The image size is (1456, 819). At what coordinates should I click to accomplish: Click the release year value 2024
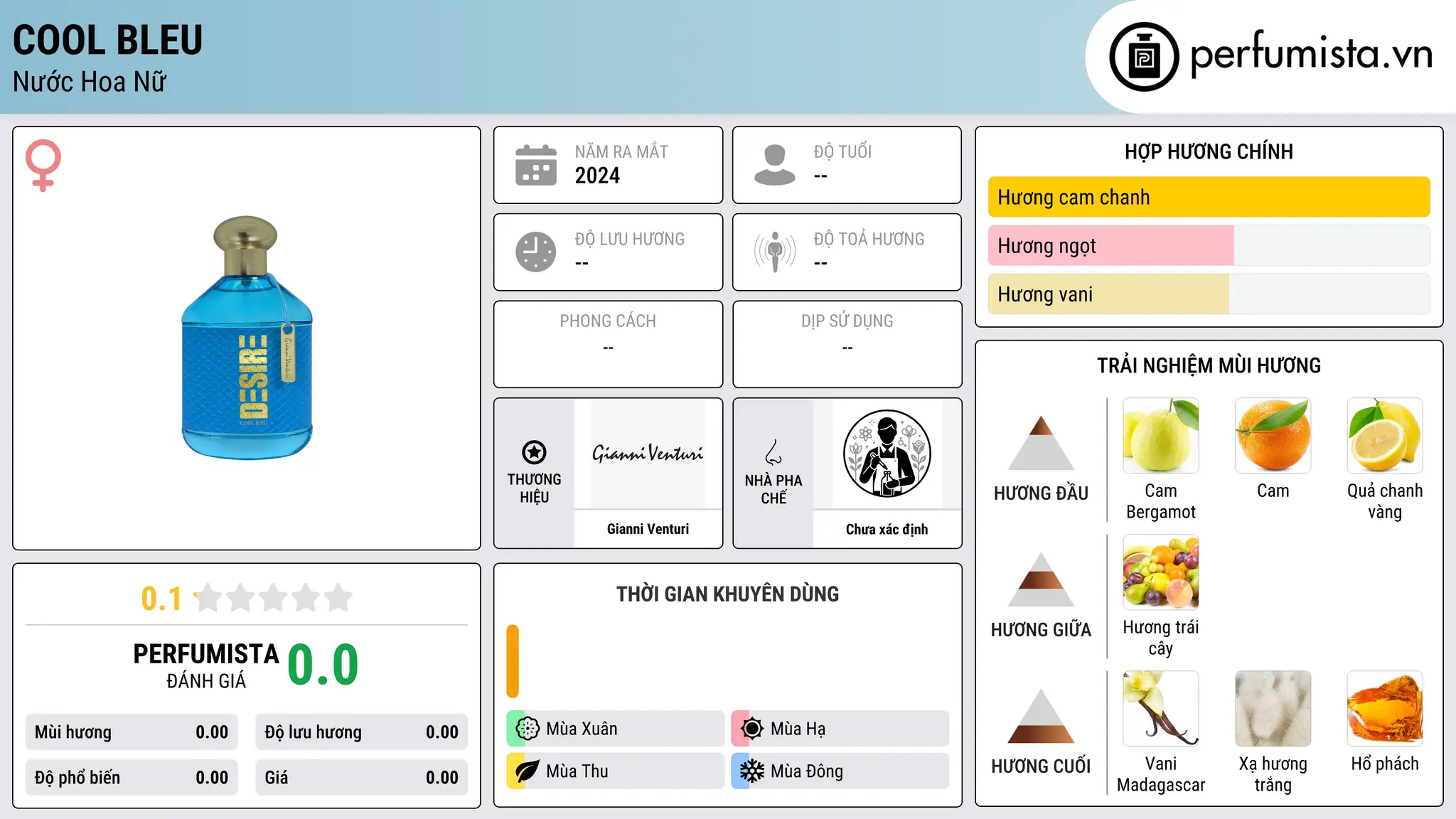(x=597, y=176)
